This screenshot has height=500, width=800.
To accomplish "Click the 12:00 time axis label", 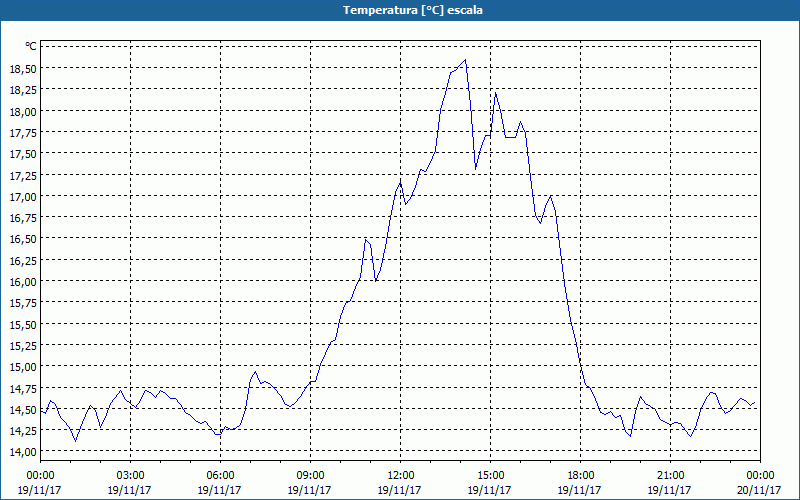I will tap(400, 475).
